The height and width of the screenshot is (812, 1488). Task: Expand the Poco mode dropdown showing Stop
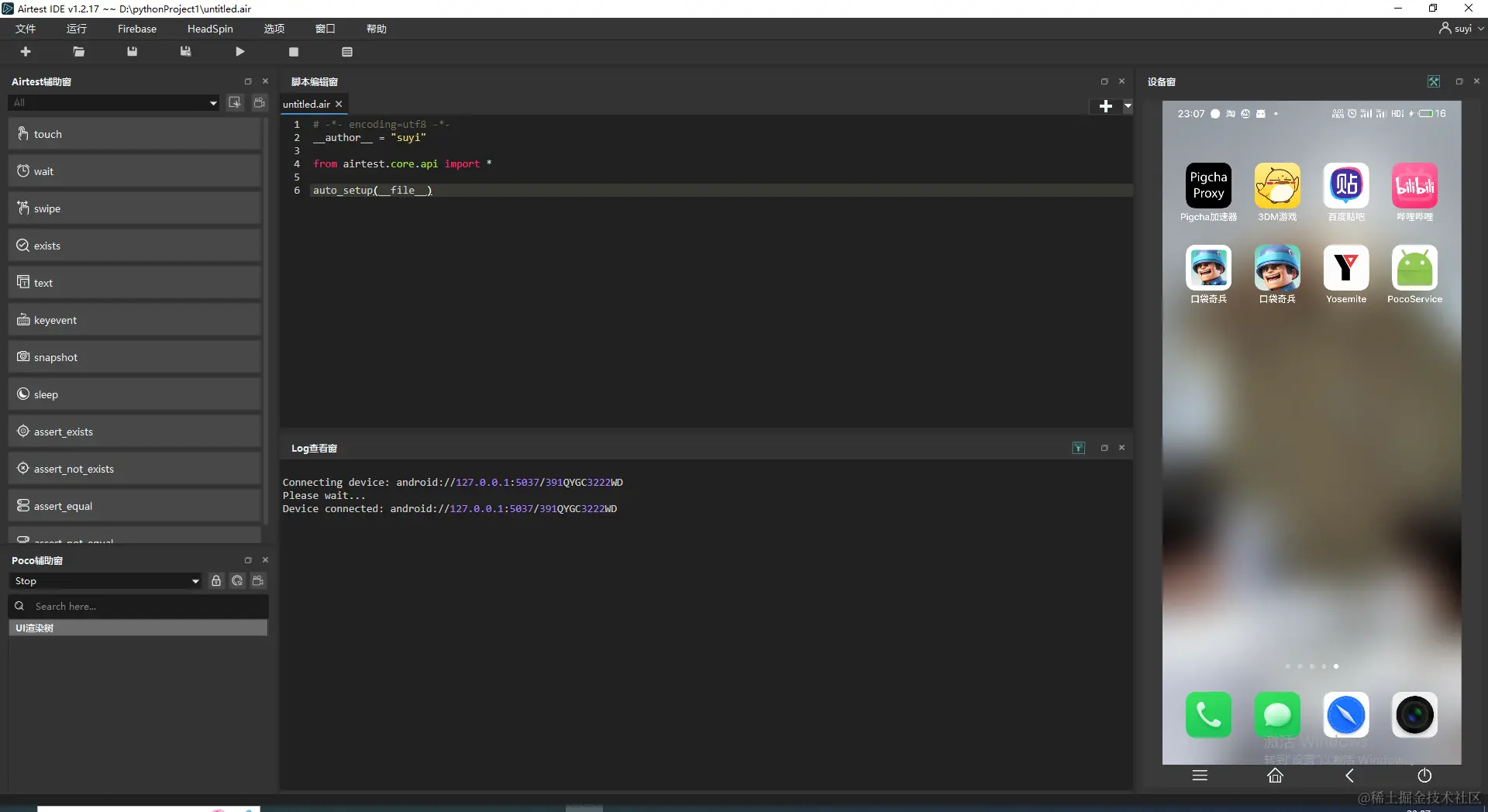[106, 581]
